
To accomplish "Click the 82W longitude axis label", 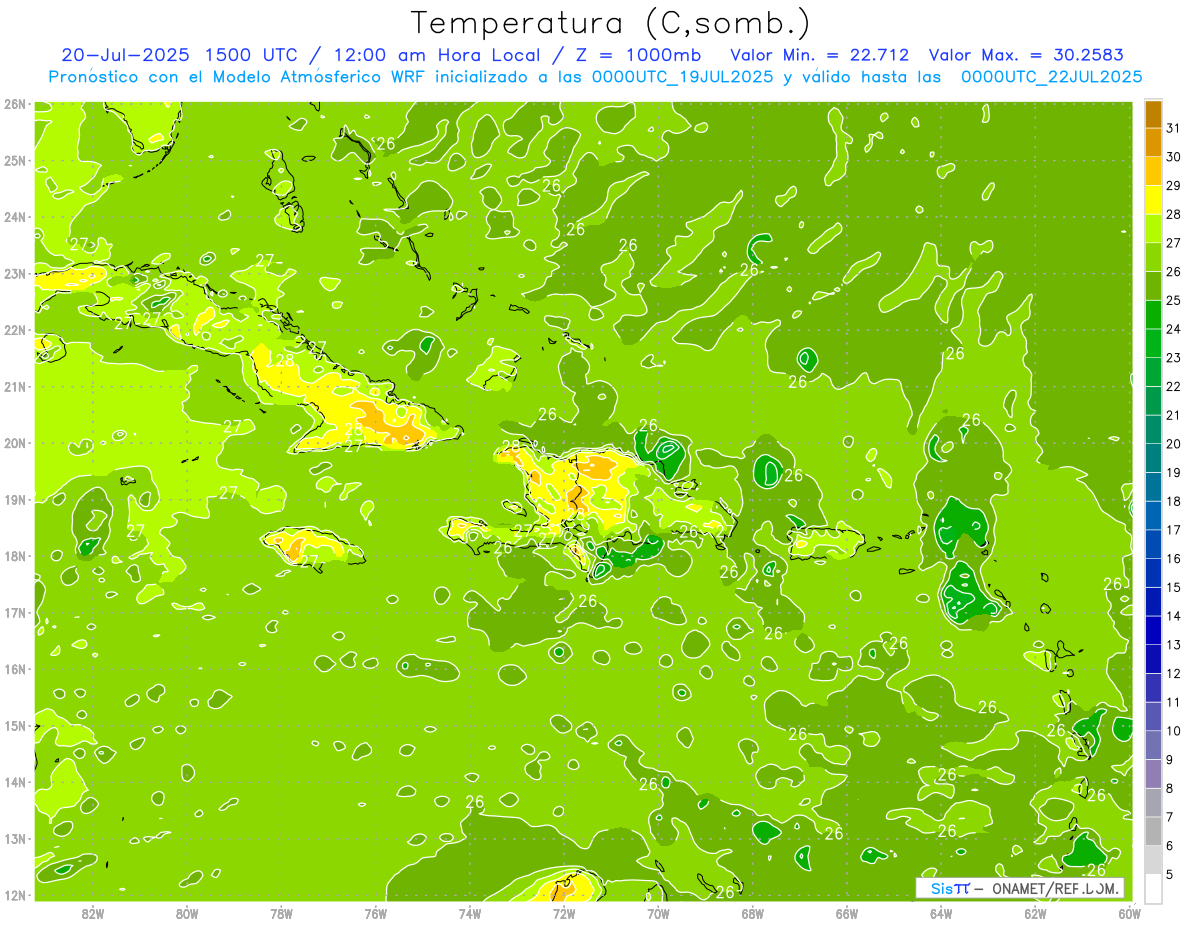I will (x=93, y=913).
